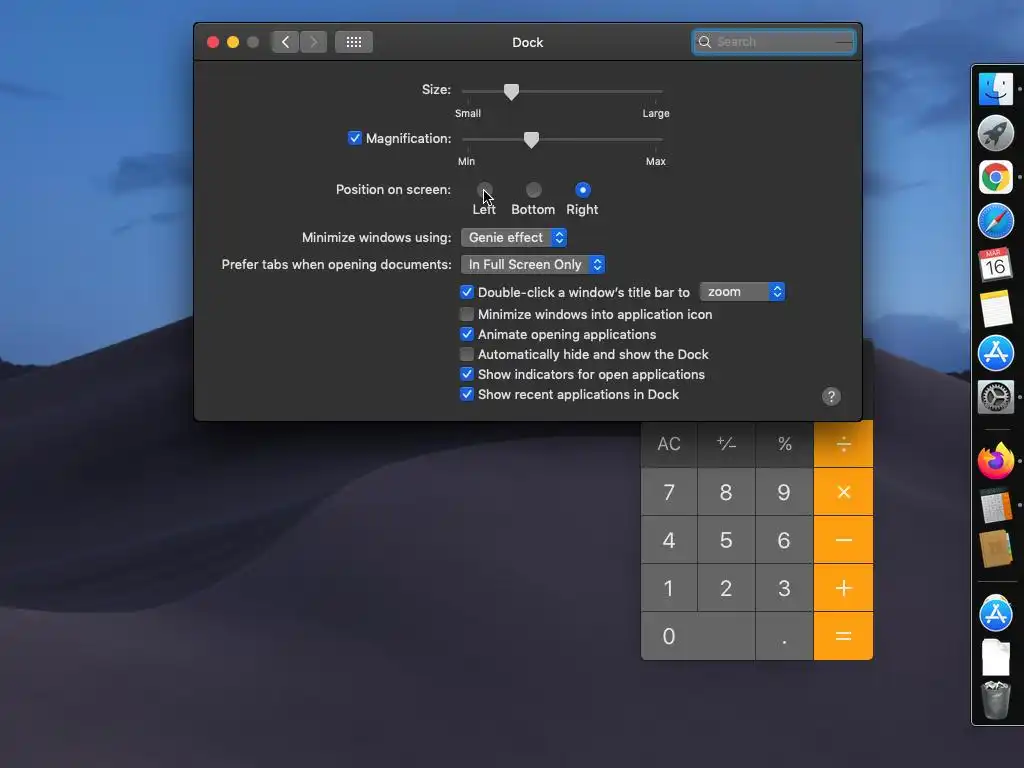
Task: Open the Notes app in Dock
Action: pyautogui.click(x=995, y=309)
